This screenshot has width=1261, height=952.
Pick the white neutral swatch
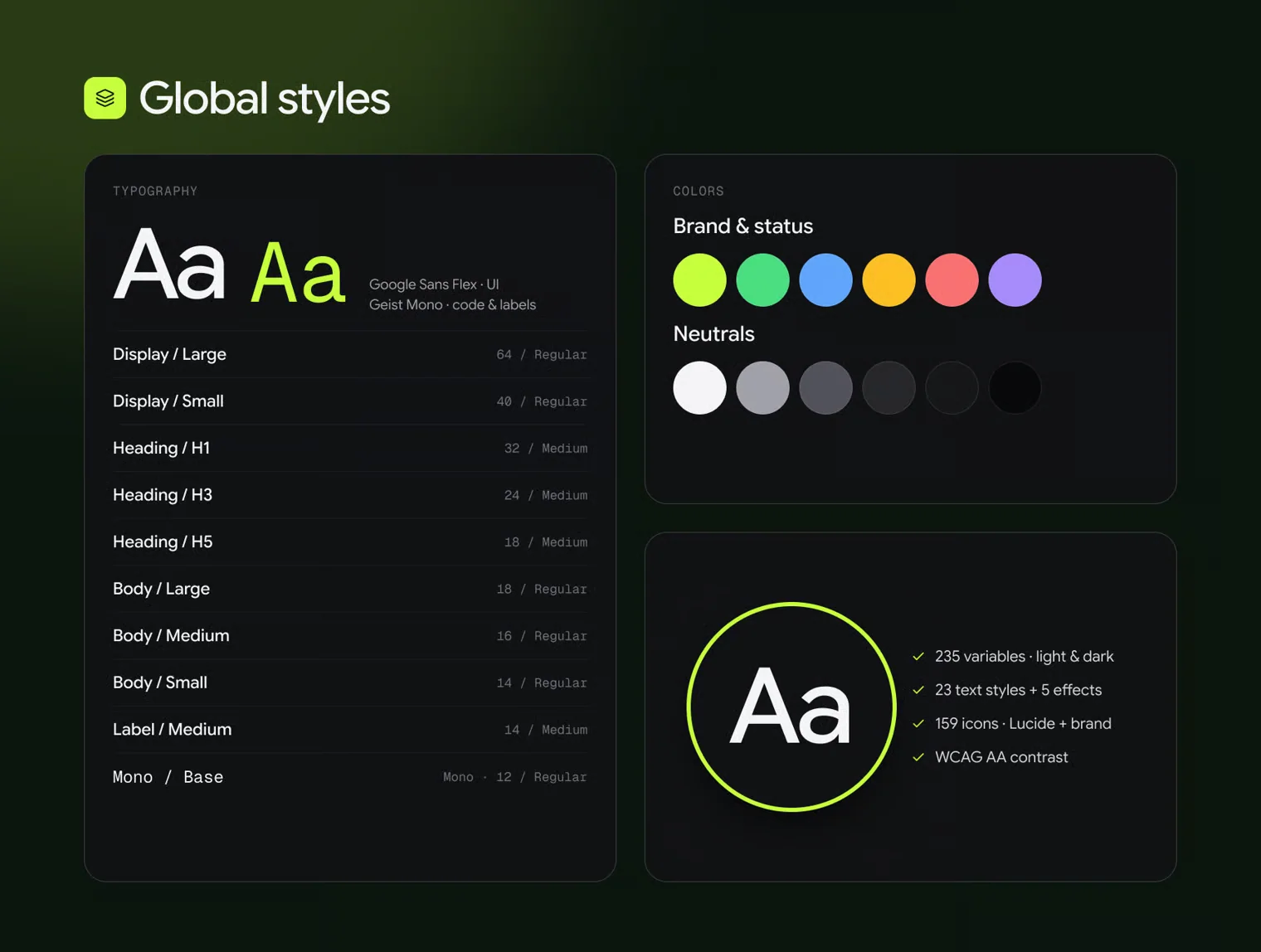click(699, 387)
